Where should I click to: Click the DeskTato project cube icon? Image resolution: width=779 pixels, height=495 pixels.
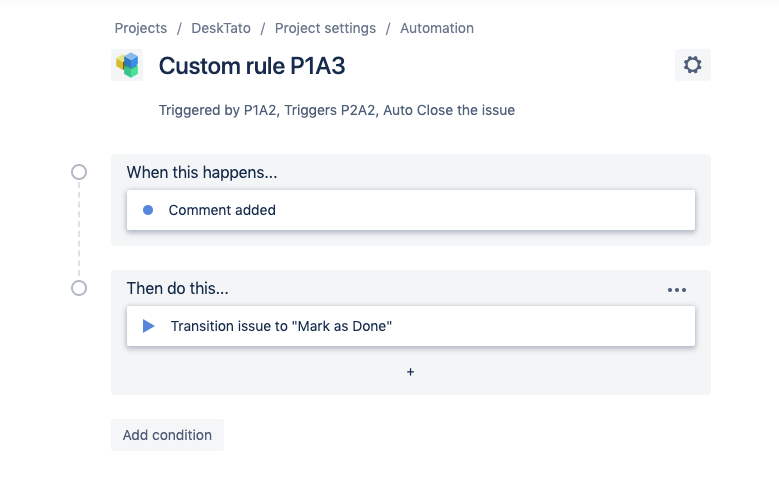coord(127,65)
